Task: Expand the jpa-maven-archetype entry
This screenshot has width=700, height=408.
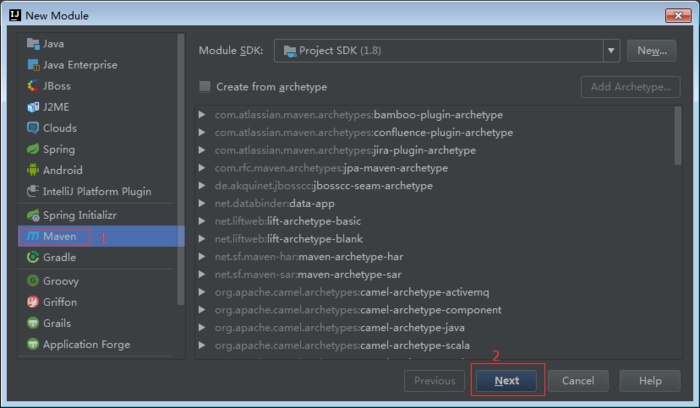Action: tap(202, 168)
